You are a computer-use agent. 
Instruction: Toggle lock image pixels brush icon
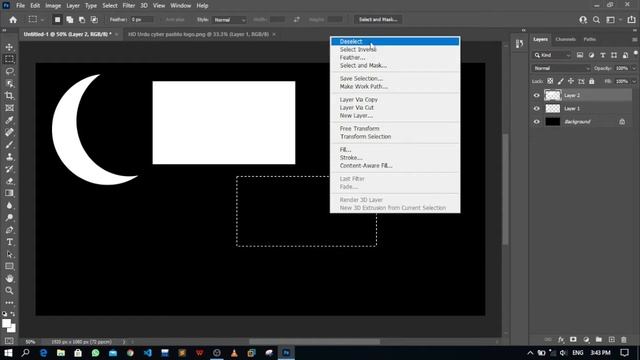pyautogui.click(x=561, y=81)
